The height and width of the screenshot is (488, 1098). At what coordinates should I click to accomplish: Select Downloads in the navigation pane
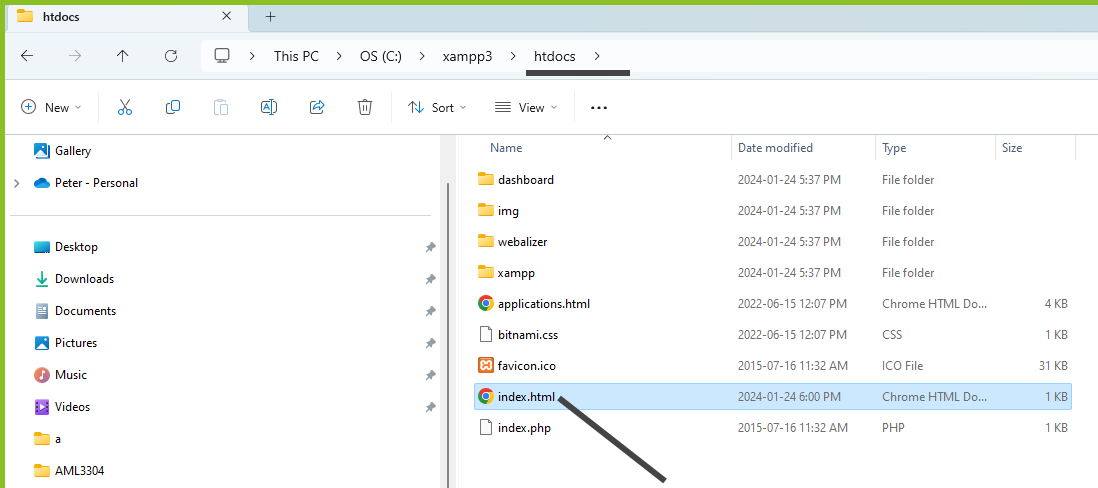(84, 279)
